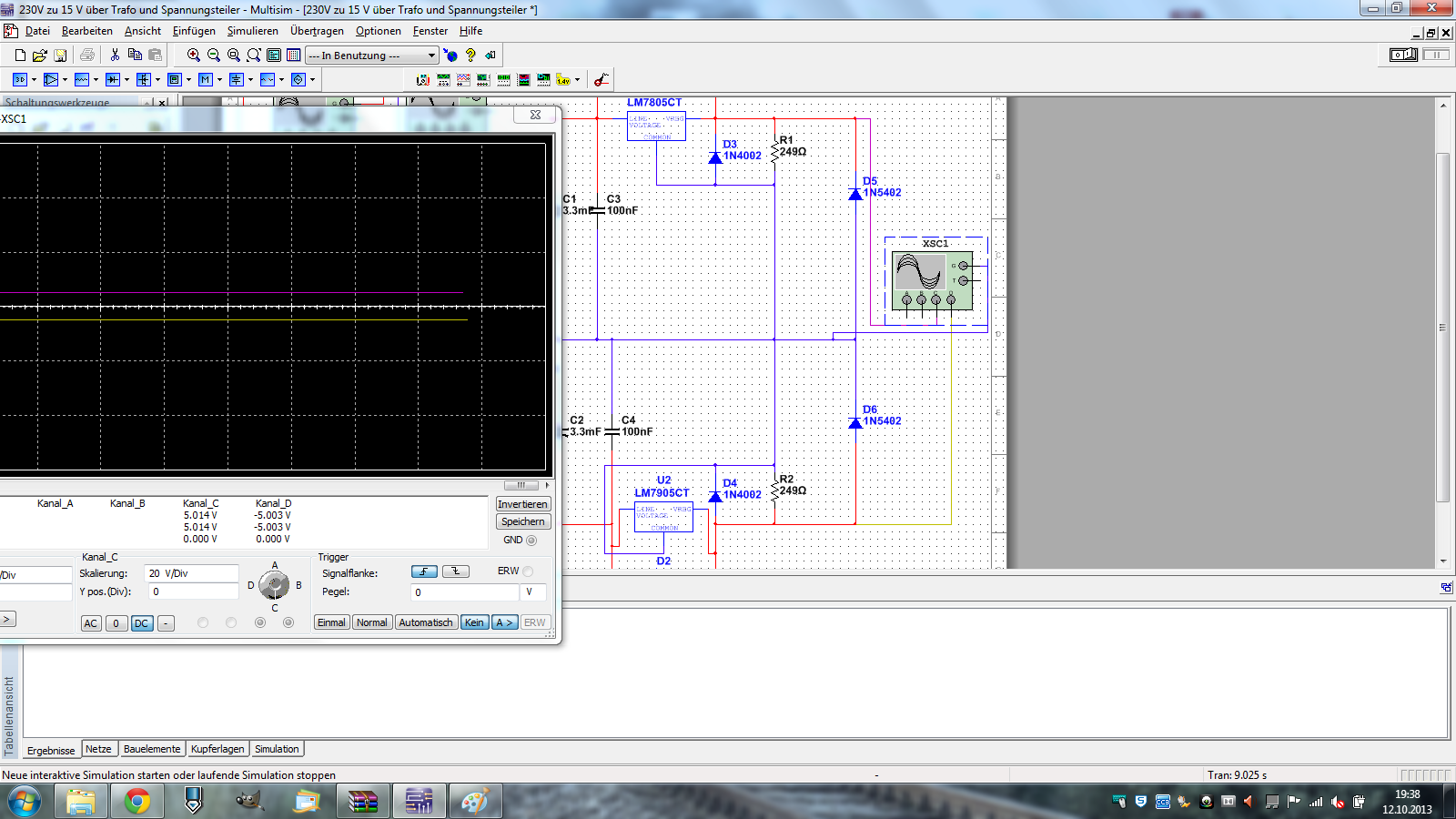
Task: Expand the M components dropdown arrow
Action: click(219, 80)
